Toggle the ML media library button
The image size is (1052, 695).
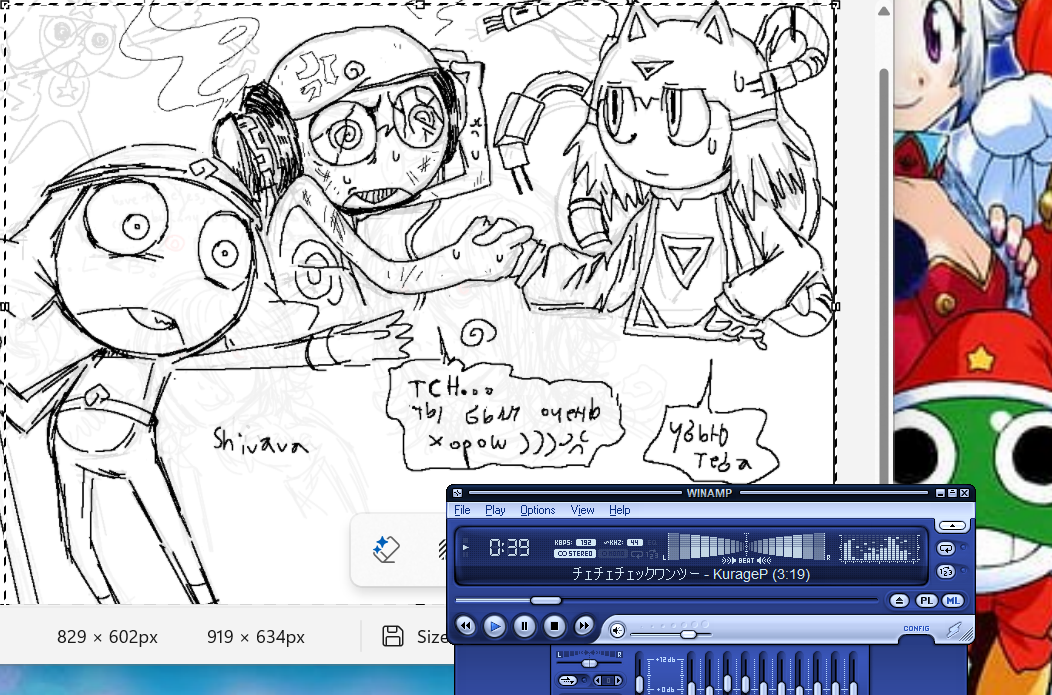[952, 600]
